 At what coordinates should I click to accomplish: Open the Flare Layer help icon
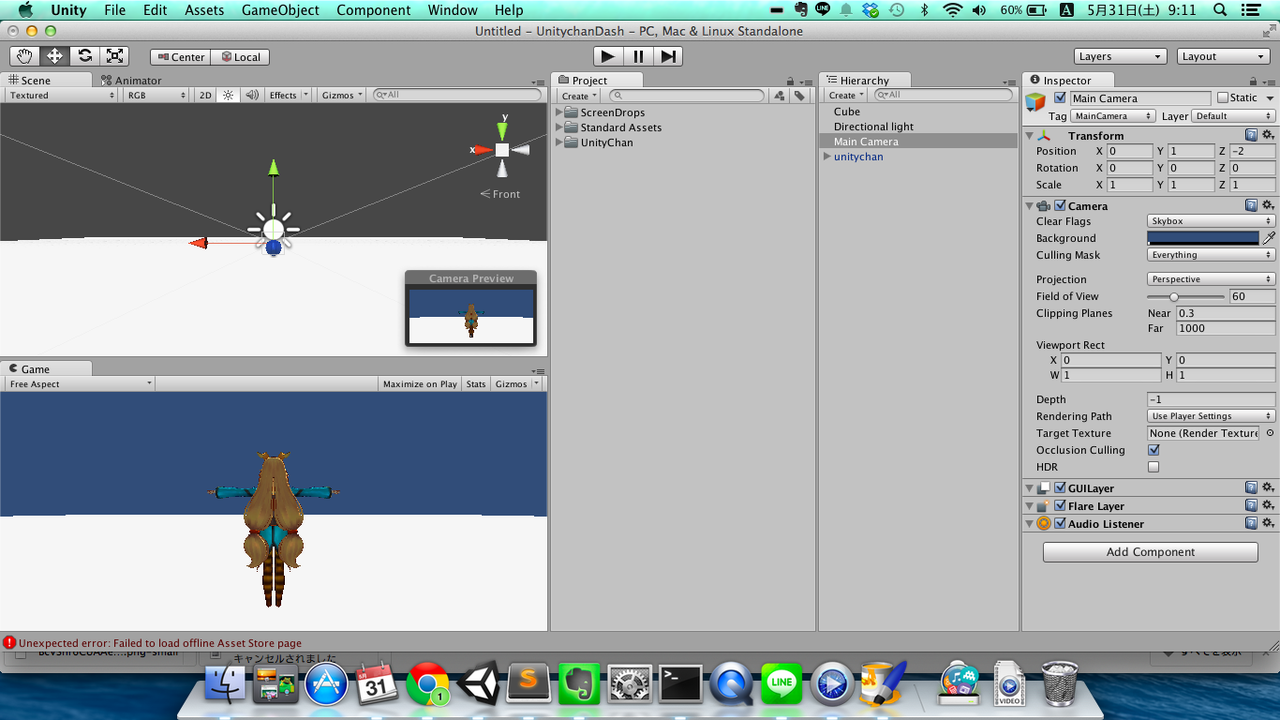tap(1251, 506)
